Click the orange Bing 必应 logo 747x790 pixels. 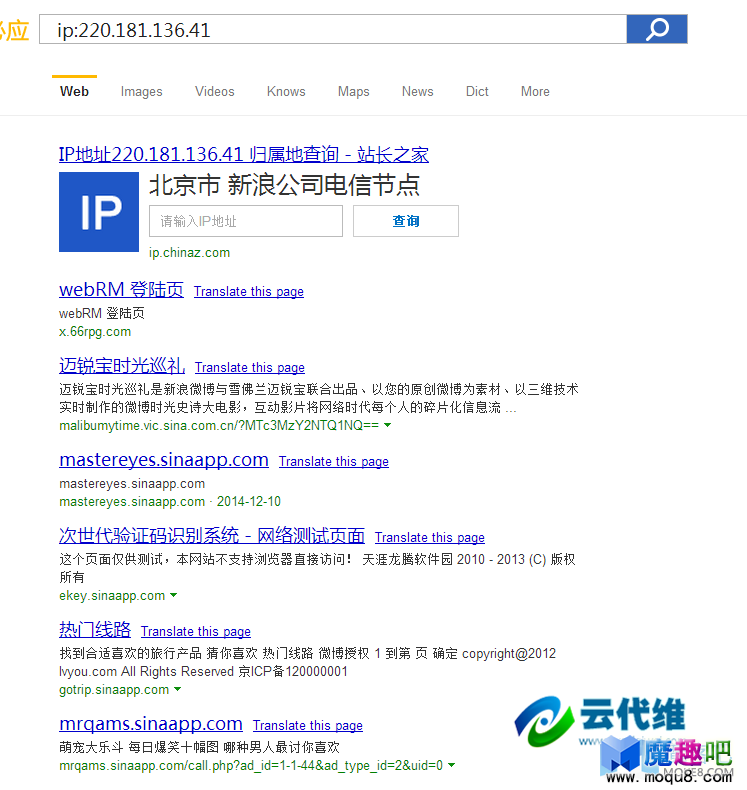click(14, 30)
